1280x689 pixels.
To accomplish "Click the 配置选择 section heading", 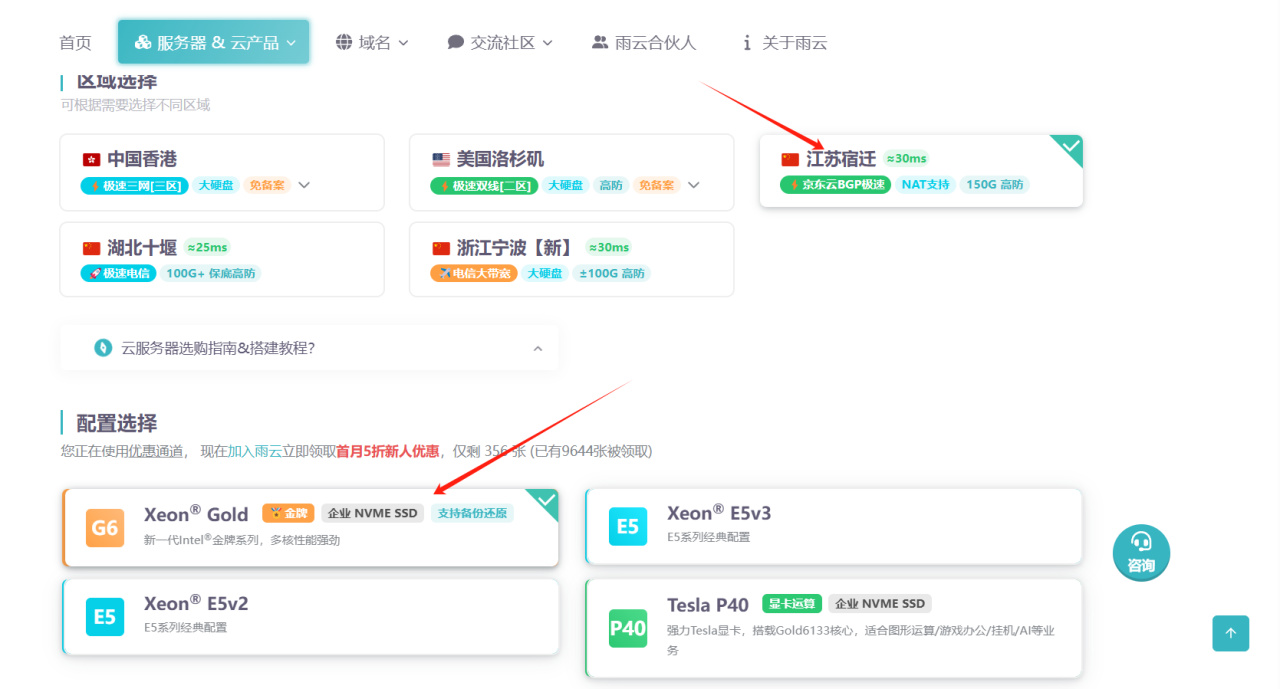I will (117, 423).
